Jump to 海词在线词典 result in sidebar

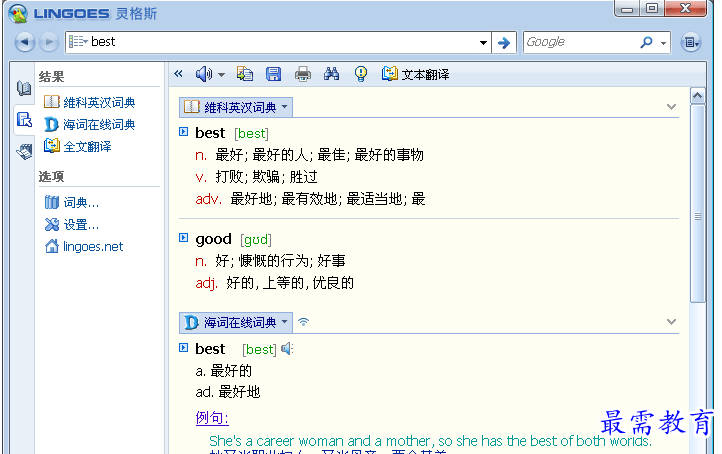[89, 124]
